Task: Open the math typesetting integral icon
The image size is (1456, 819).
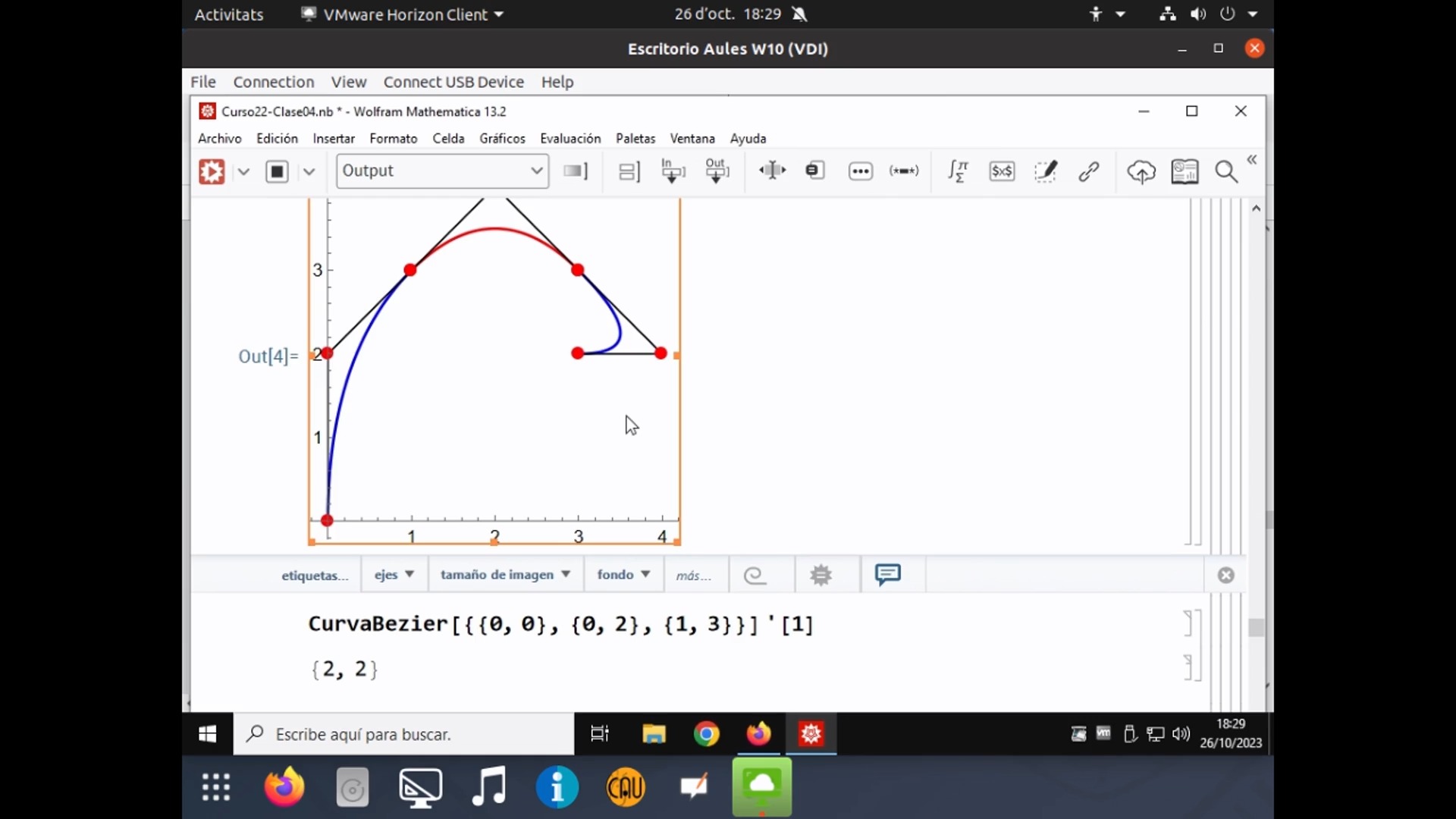Action: tap(958, 171)
